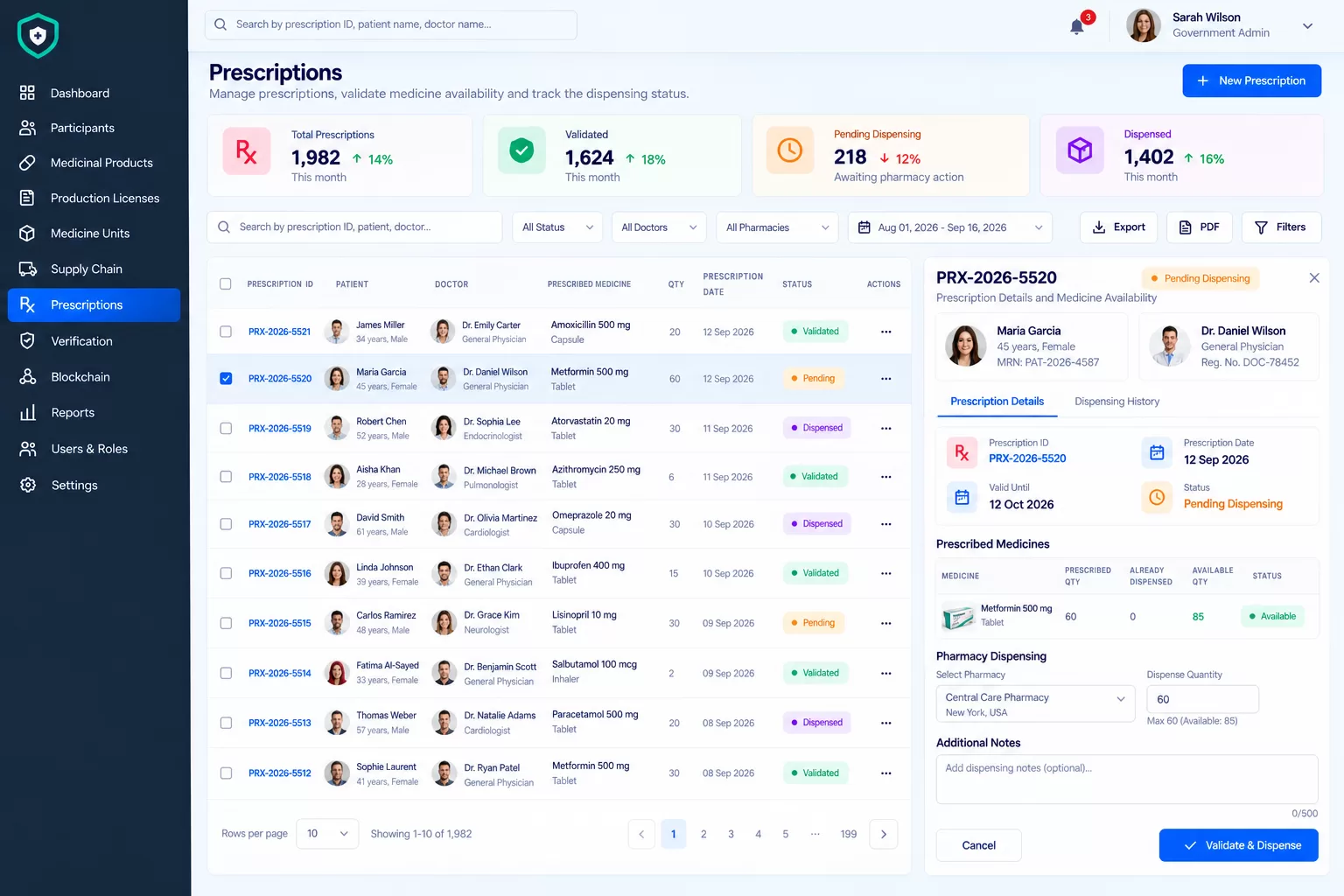Open PRX-2026-5514 prescription link

pyautogui.click(x=279, y=674)
